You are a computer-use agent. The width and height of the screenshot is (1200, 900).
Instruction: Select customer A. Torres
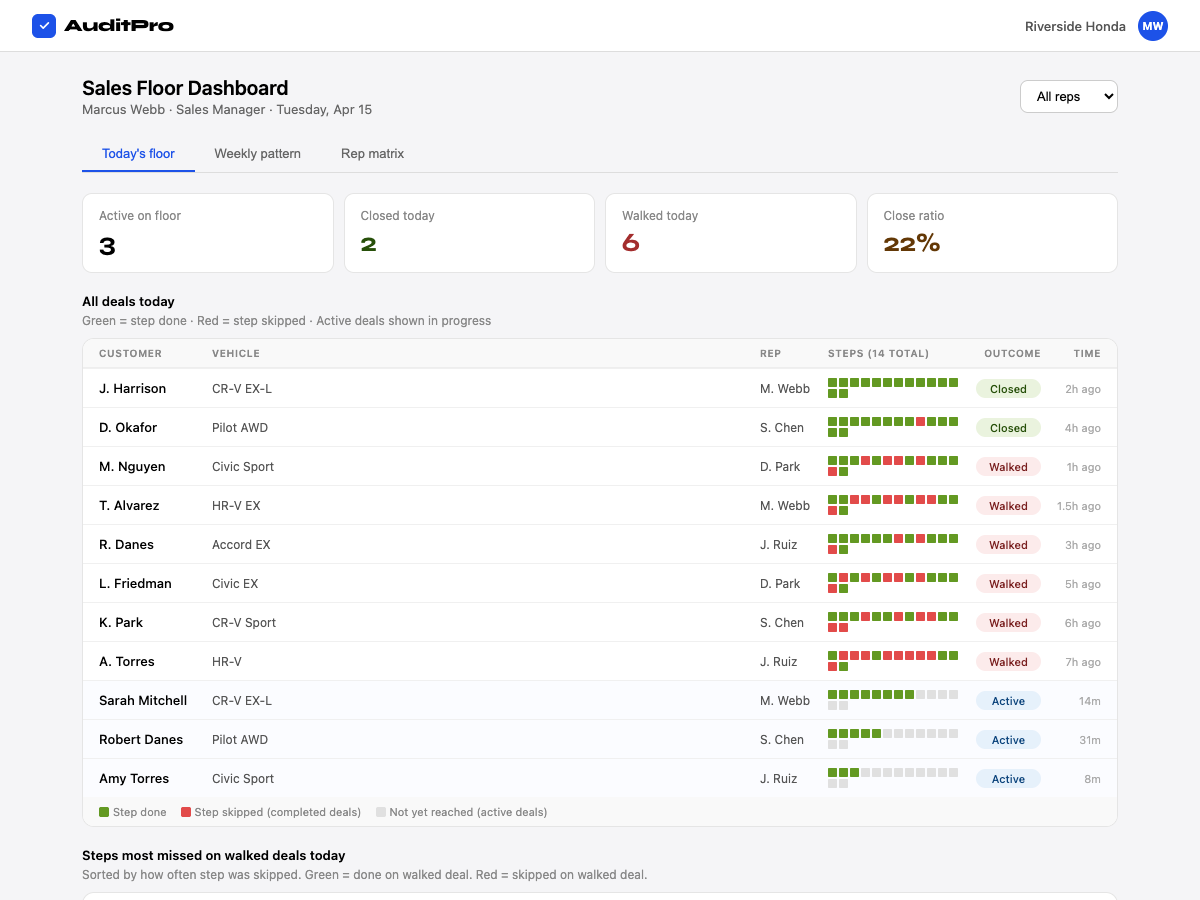point(127,662)
